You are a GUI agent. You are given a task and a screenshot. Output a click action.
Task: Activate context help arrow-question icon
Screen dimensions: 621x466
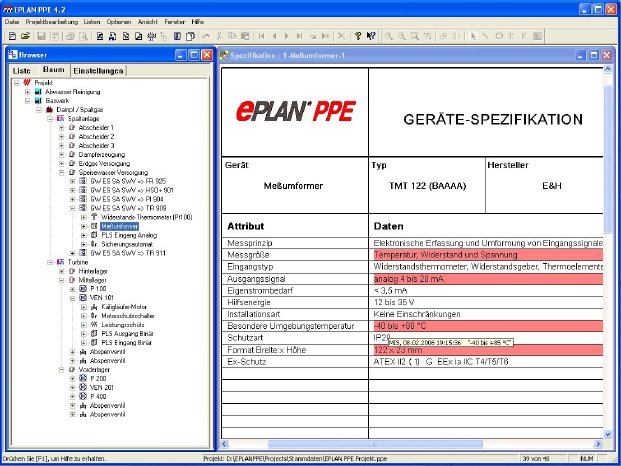click(371, 36)
